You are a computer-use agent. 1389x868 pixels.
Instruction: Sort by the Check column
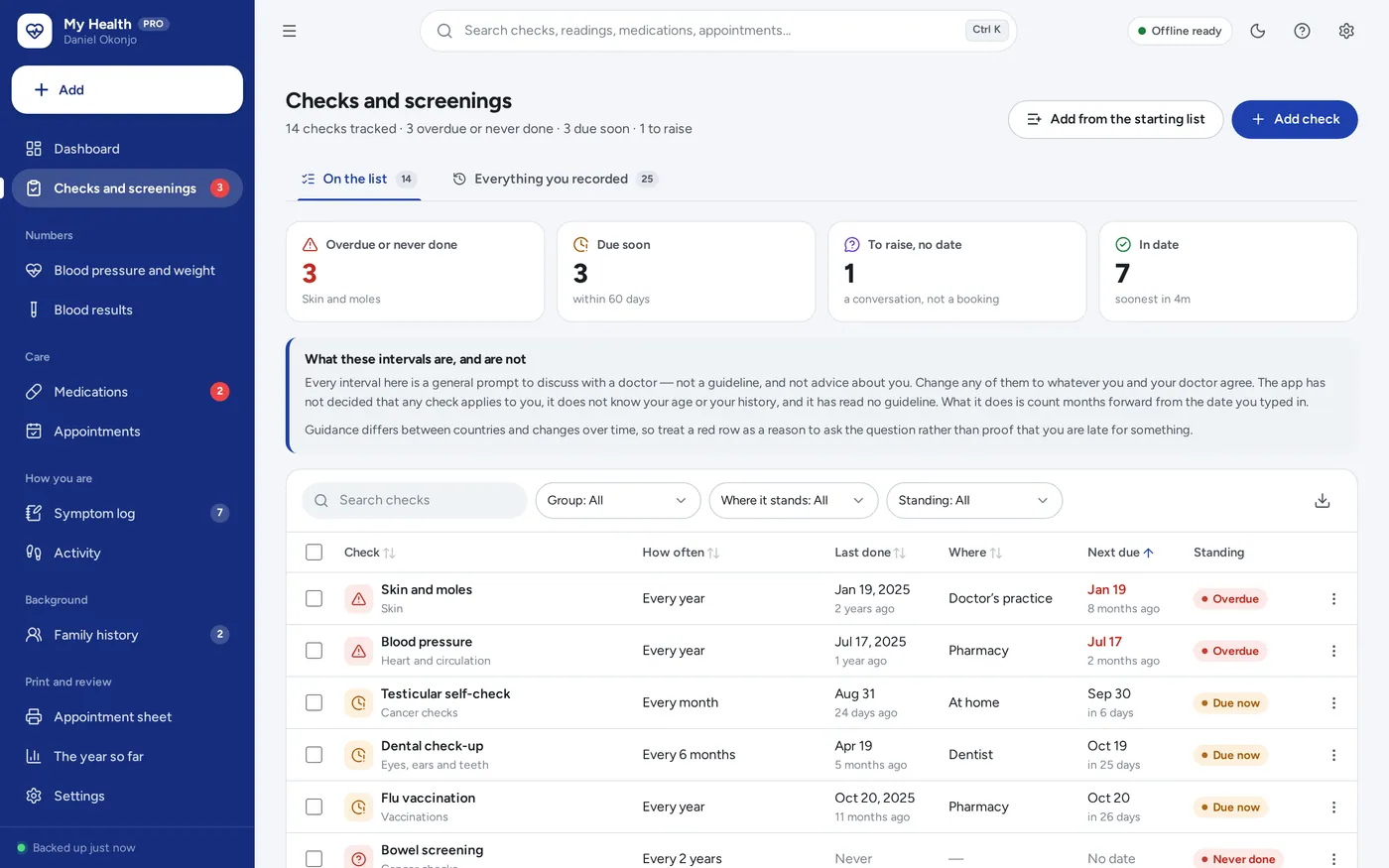[369, 553]
